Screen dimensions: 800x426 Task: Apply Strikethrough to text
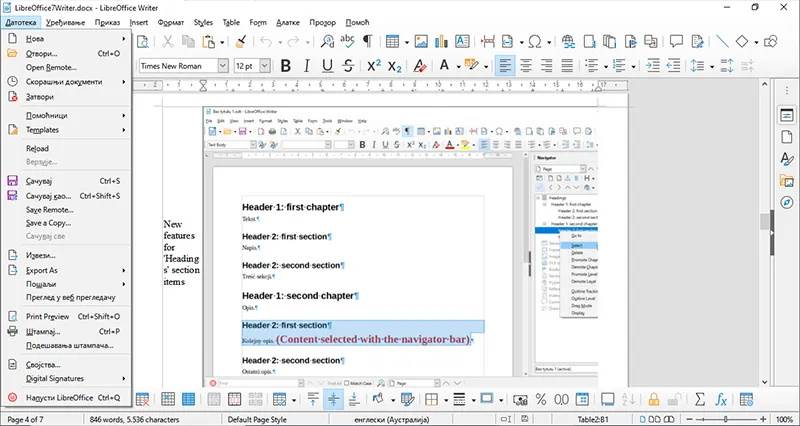(x=348, y=66)
